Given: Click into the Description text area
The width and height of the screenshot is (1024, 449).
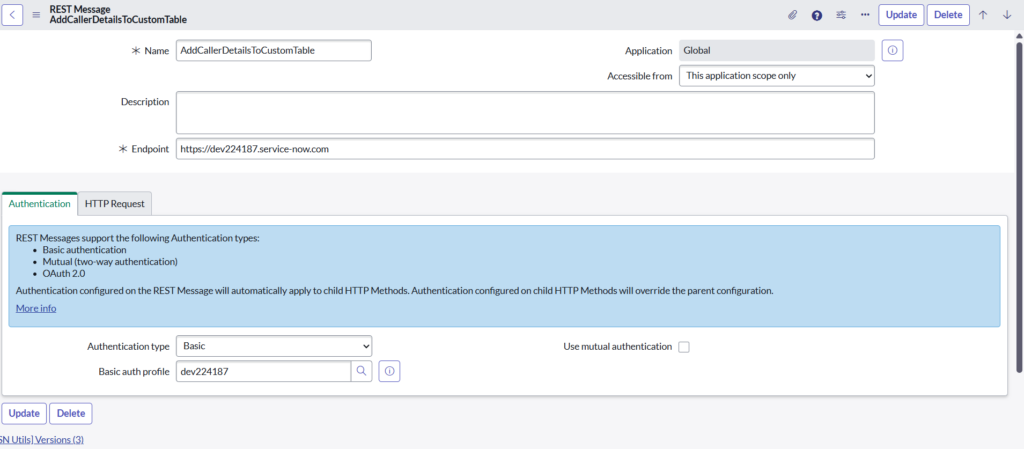Looking at the screenshot, I should [x=525, y=112].
